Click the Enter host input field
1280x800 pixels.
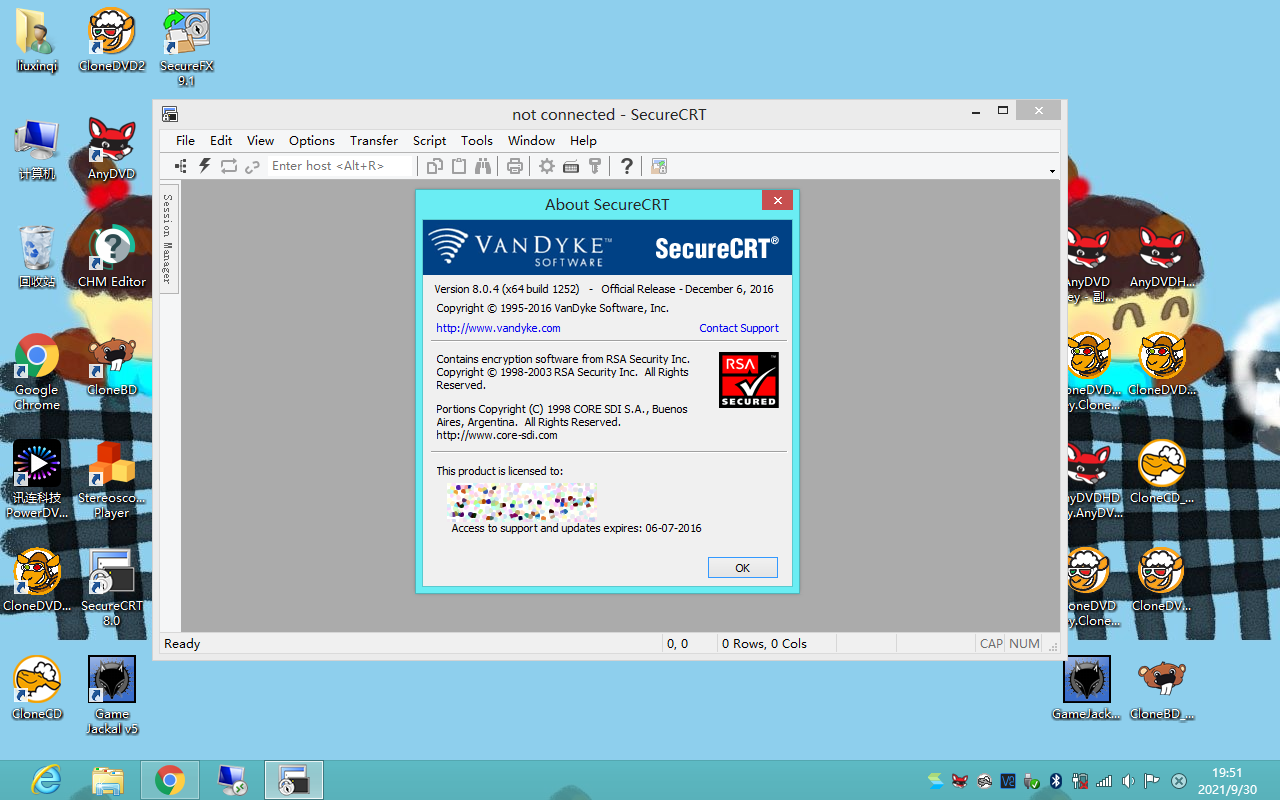tap(341, 166)
